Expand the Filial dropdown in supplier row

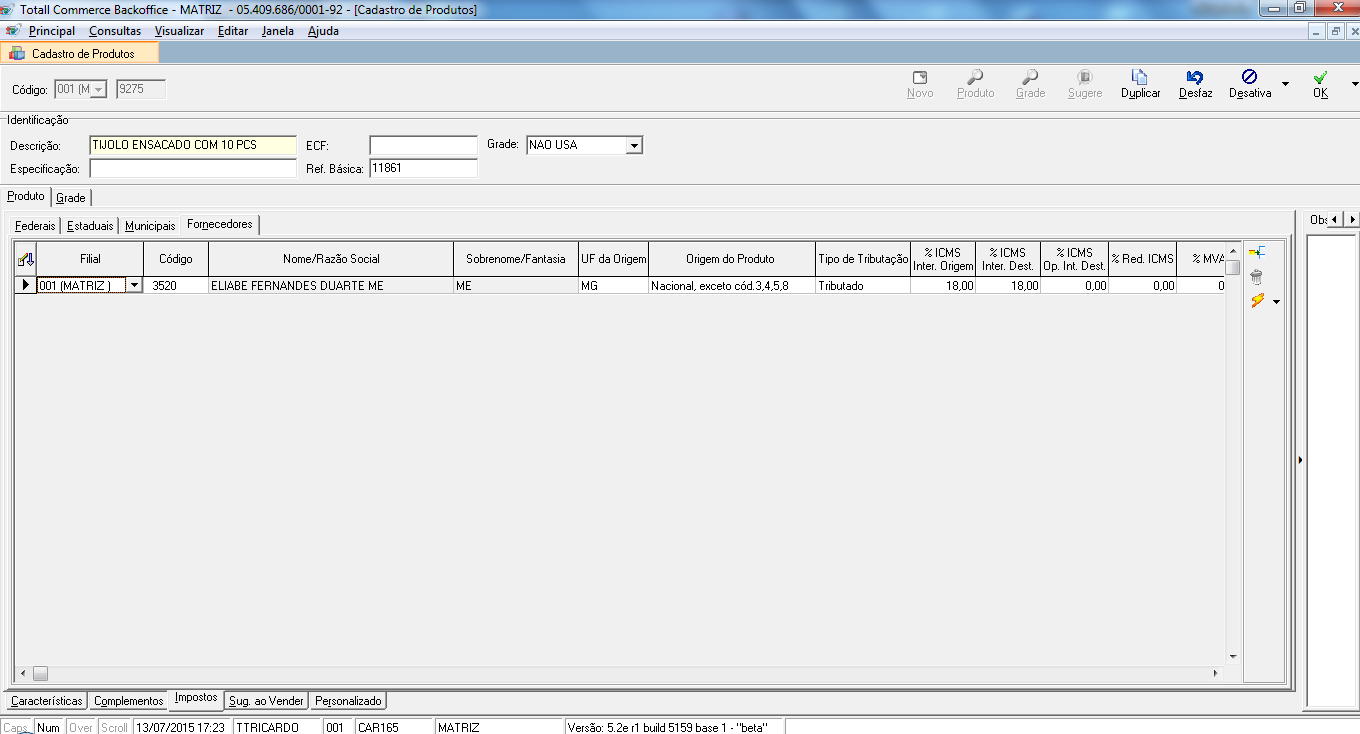coord(134,286)
